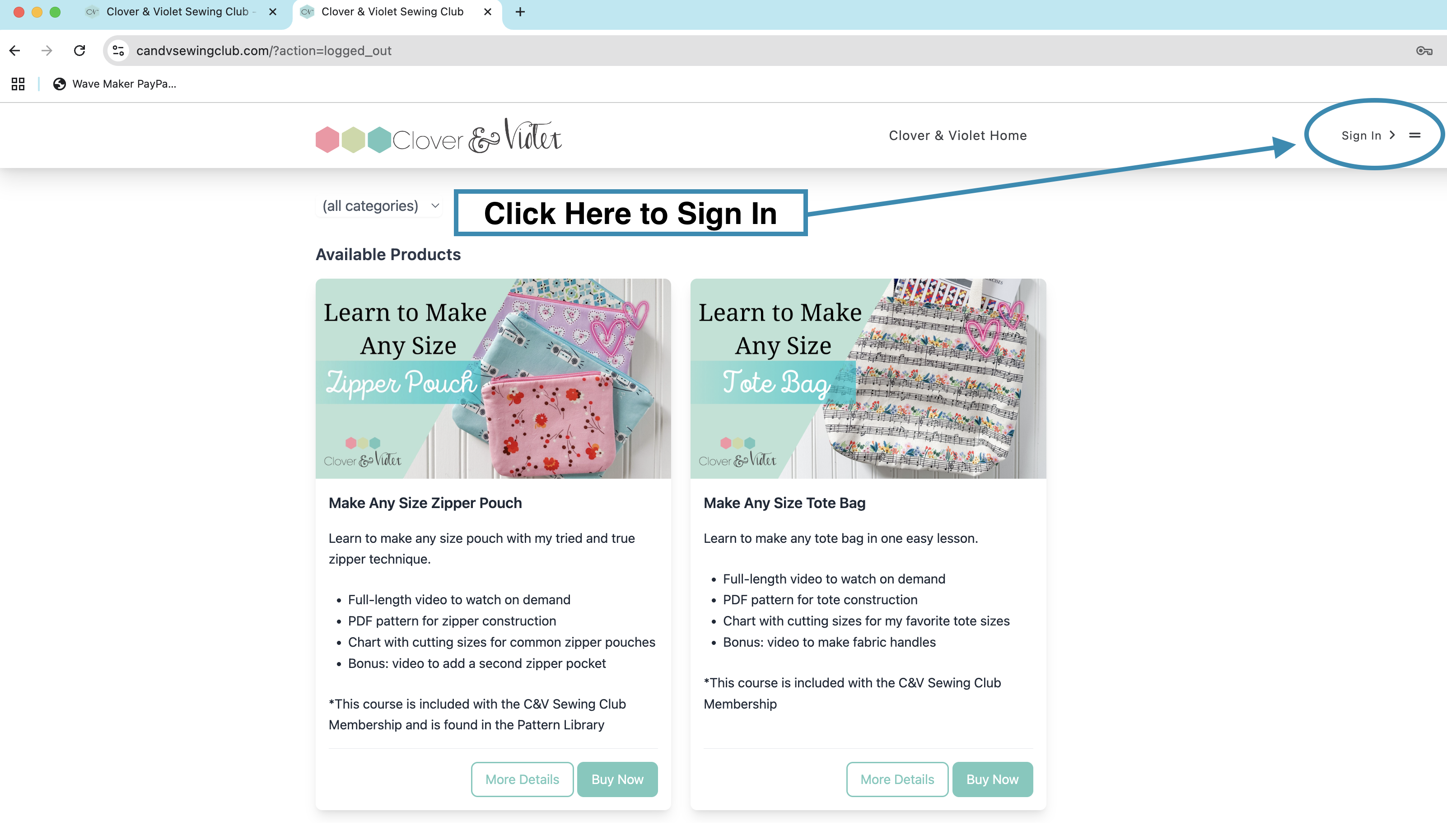
Task: Click the browser back arrow
Action: click(15, 51)
